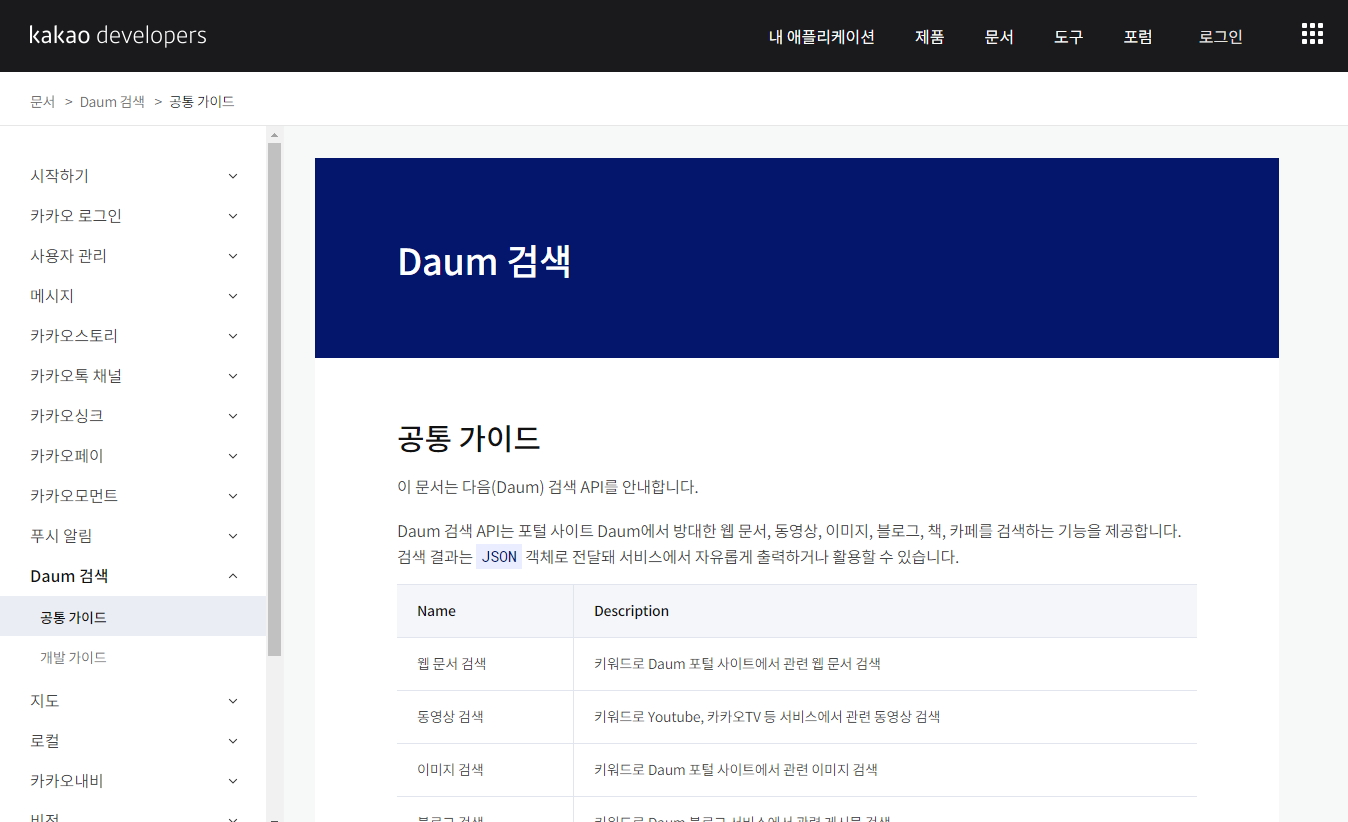Click the Daum 검색 banner title
Screen dimensions: 1348x822
[485, 261]
